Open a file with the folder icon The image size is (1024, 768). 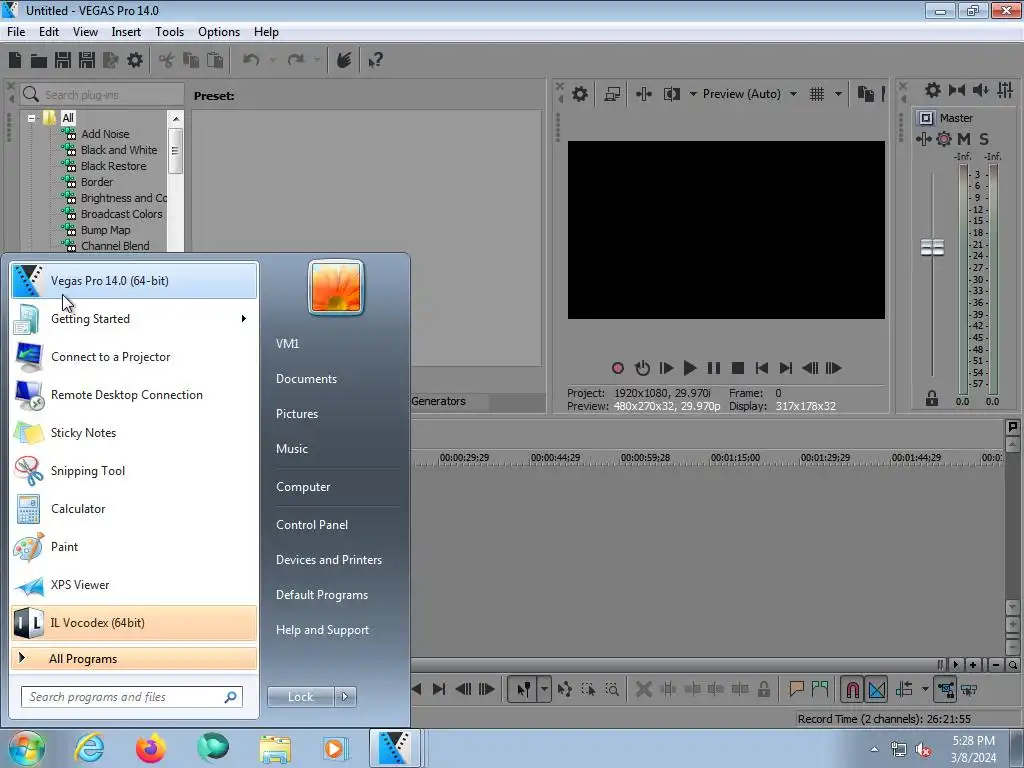[x=39, y=61]
